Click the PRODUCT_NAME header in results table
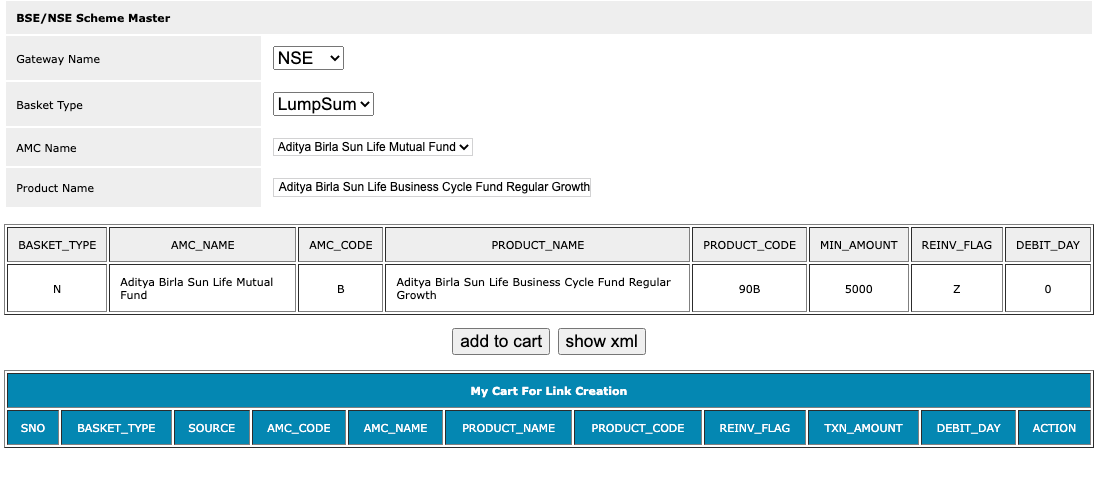The height and width of the screenshot is (483, 1104). tap(538, 245)
